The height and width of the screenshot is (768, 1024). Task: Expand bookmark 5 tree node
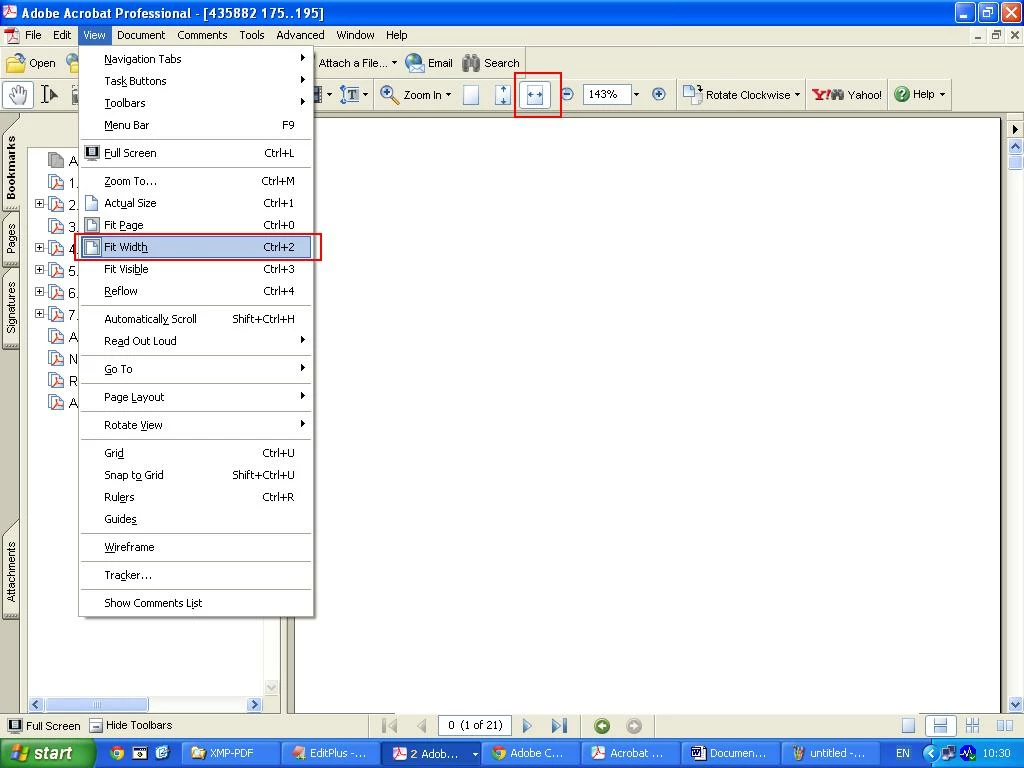pyautogui.click(x=39, y=270)
